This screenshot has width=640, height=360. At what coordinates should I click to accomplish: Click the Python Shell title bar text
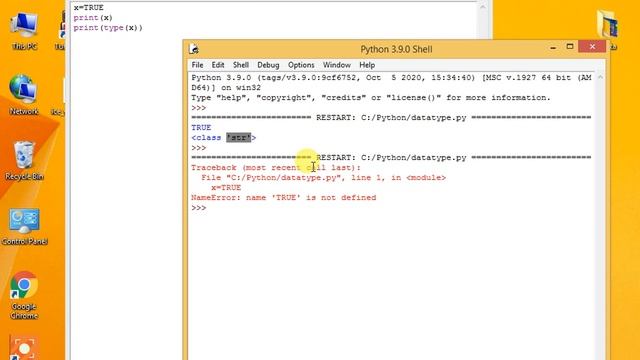coord(396,49)
